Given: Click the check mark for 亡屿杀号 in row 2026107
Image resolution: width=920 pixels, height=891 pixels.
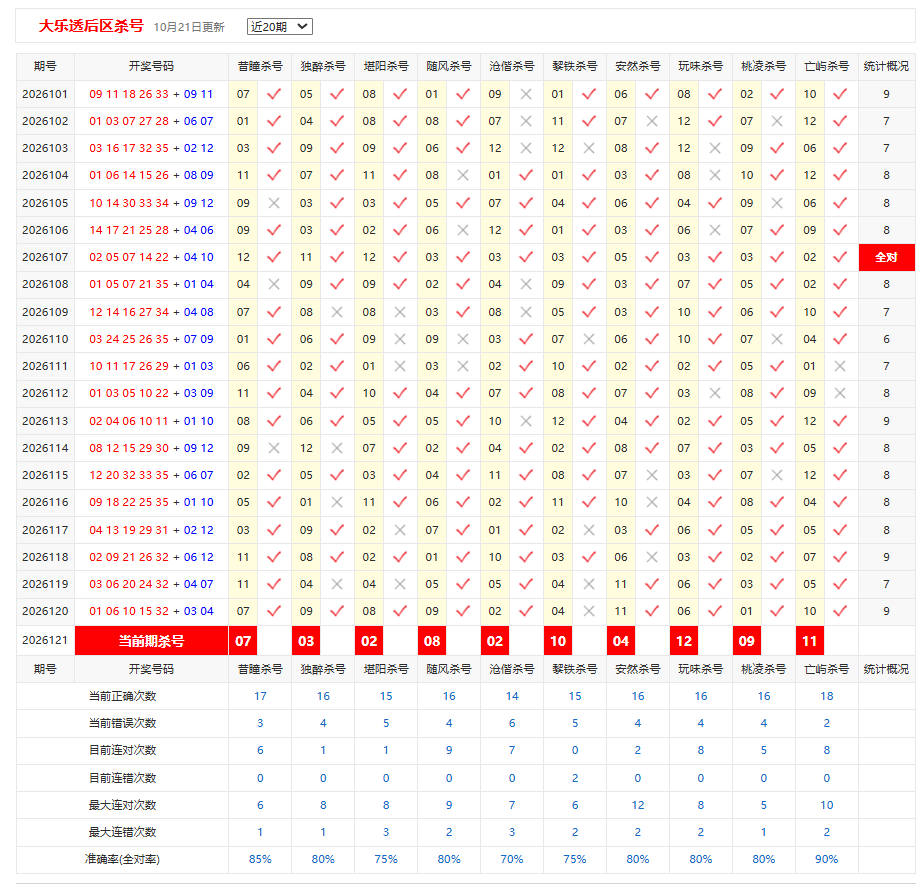Looking at the screenshot, I should (840, 257).
